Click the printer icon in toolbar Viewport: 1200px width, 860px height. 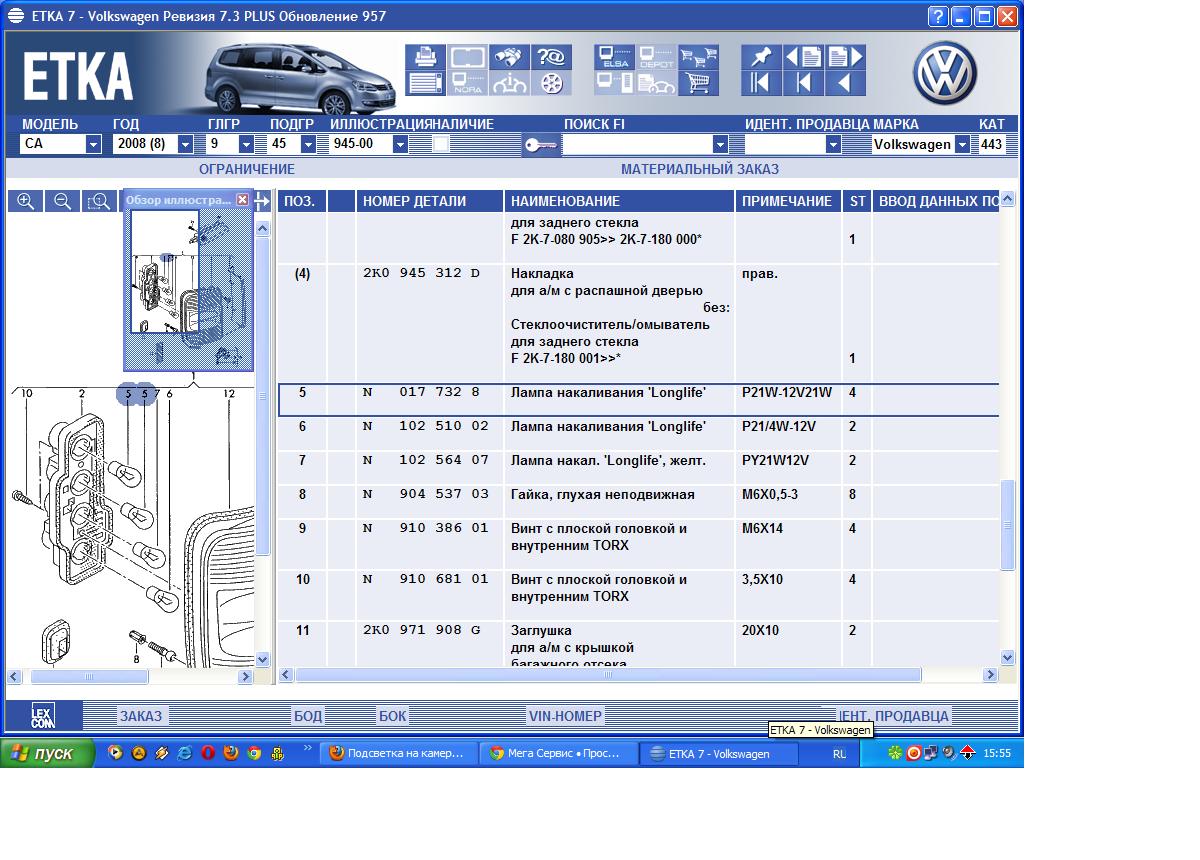pyautogui.click(x=425, y=57)
